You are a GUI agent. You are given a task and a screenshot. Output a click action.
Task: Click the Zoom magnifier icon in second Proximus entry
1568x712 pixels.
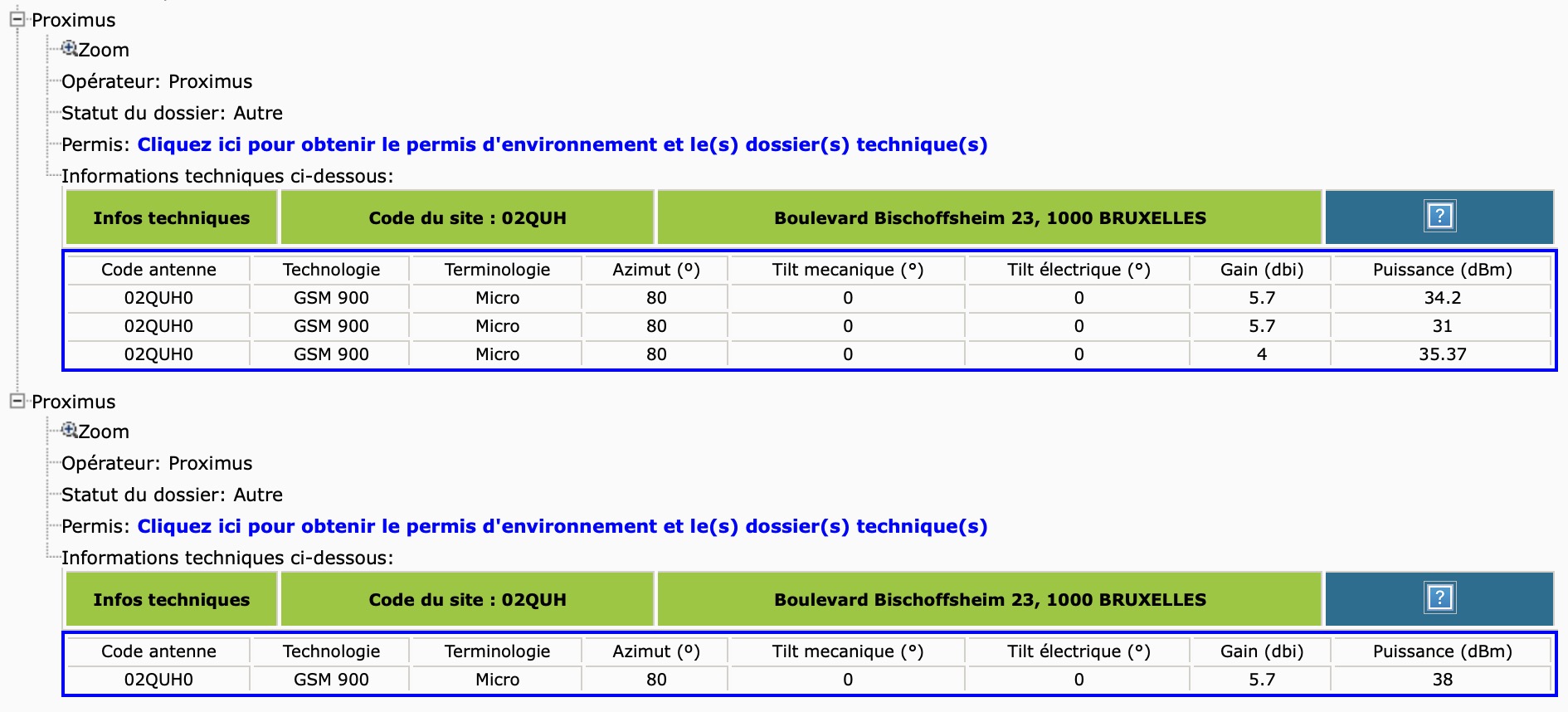click(70, 431)
